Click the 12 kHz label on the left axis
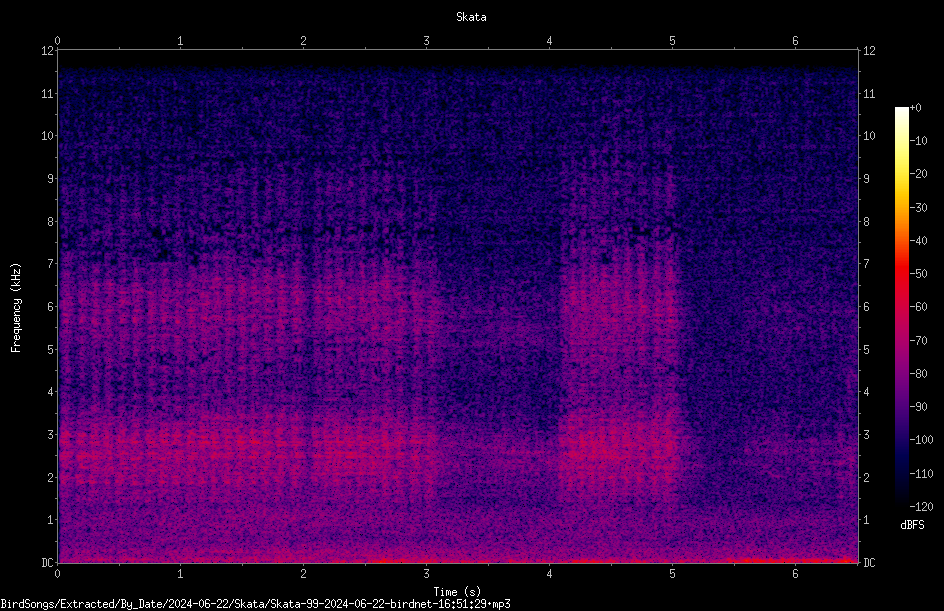 pyautogui.click(x=47, y=51)
